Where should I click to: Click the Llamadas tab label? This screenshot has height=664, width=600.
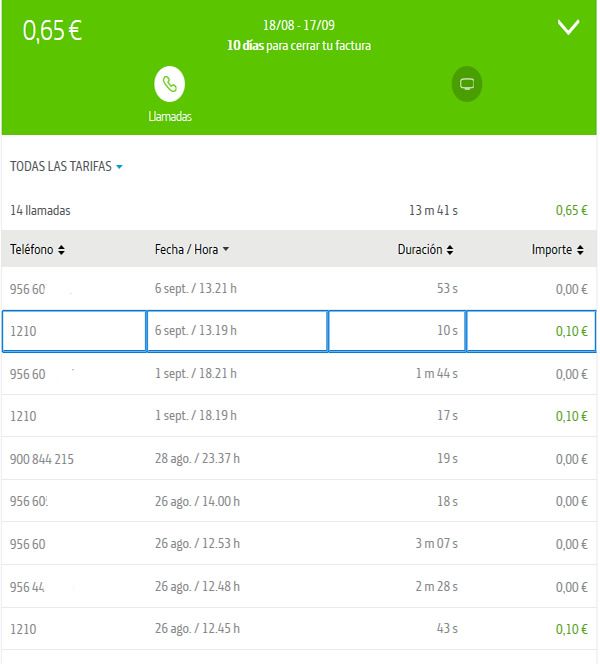click(169, 117)
